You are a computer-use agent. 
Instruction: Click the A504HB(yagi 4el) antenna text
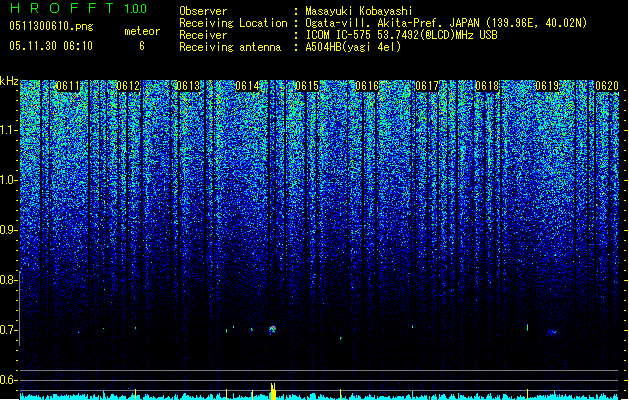(353, 47)
